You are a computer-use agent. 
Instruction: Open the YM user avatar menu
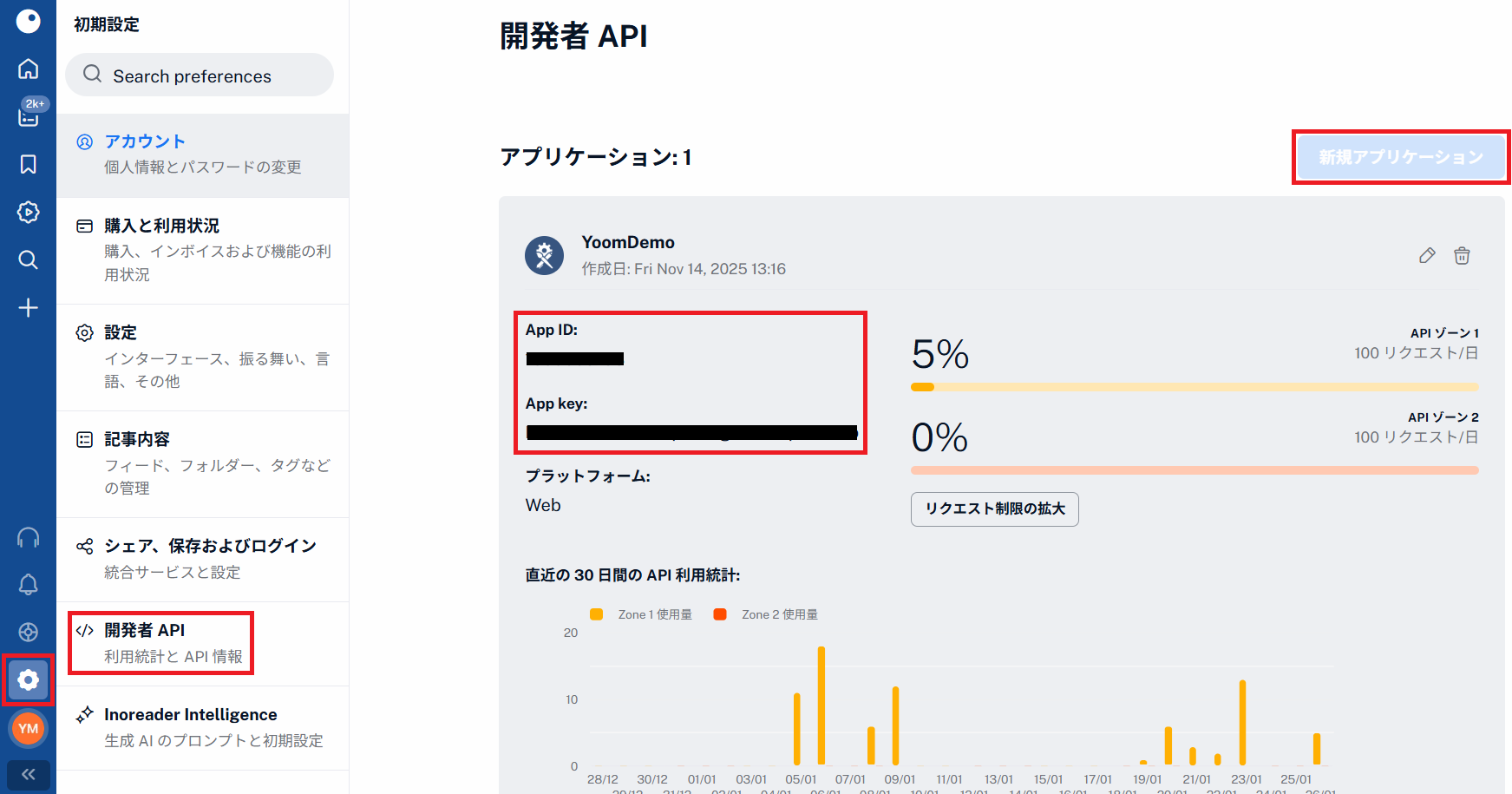(x=28, y=728)
